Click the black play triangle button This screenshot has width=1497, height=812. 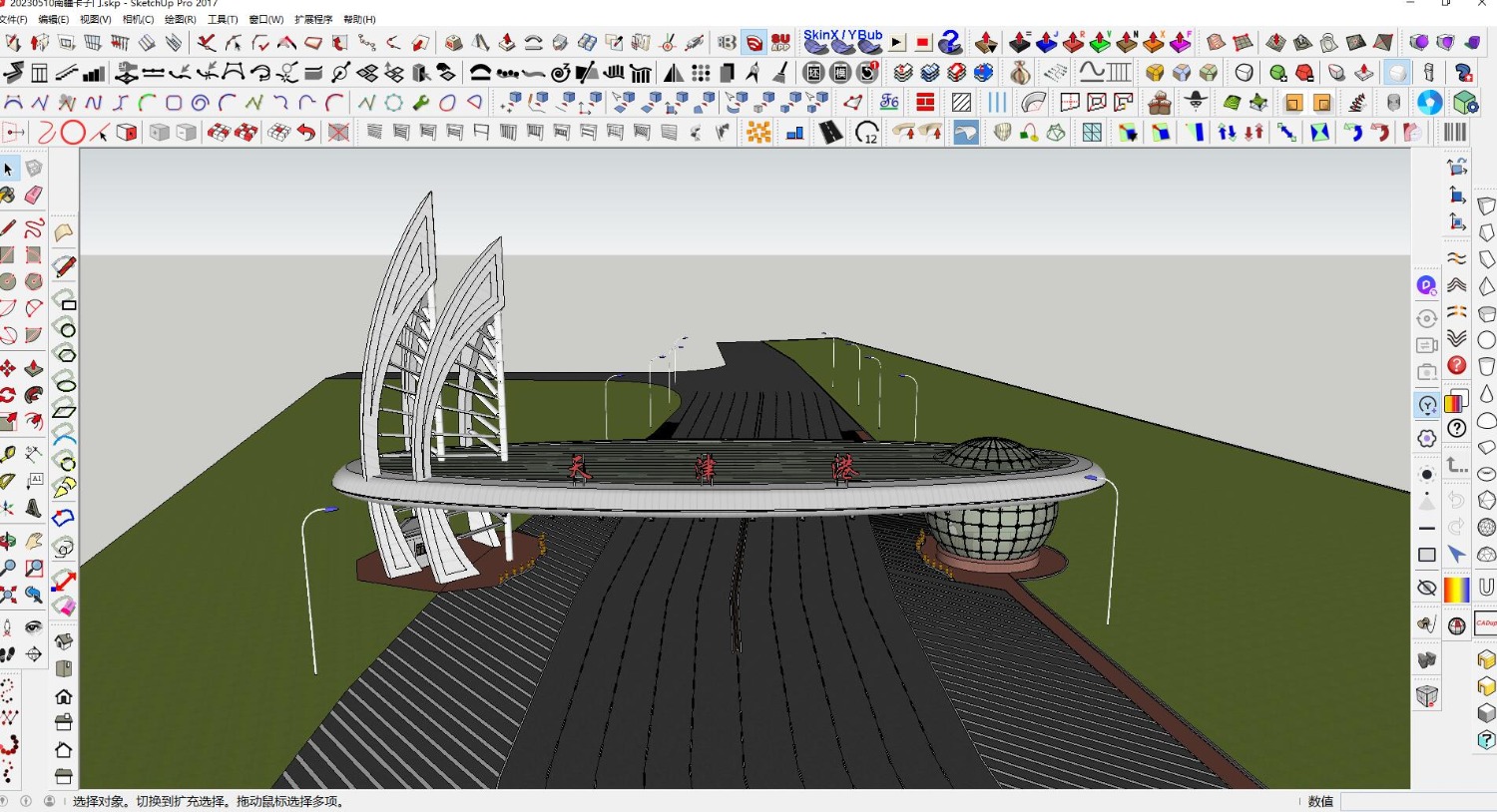(897, 43)
